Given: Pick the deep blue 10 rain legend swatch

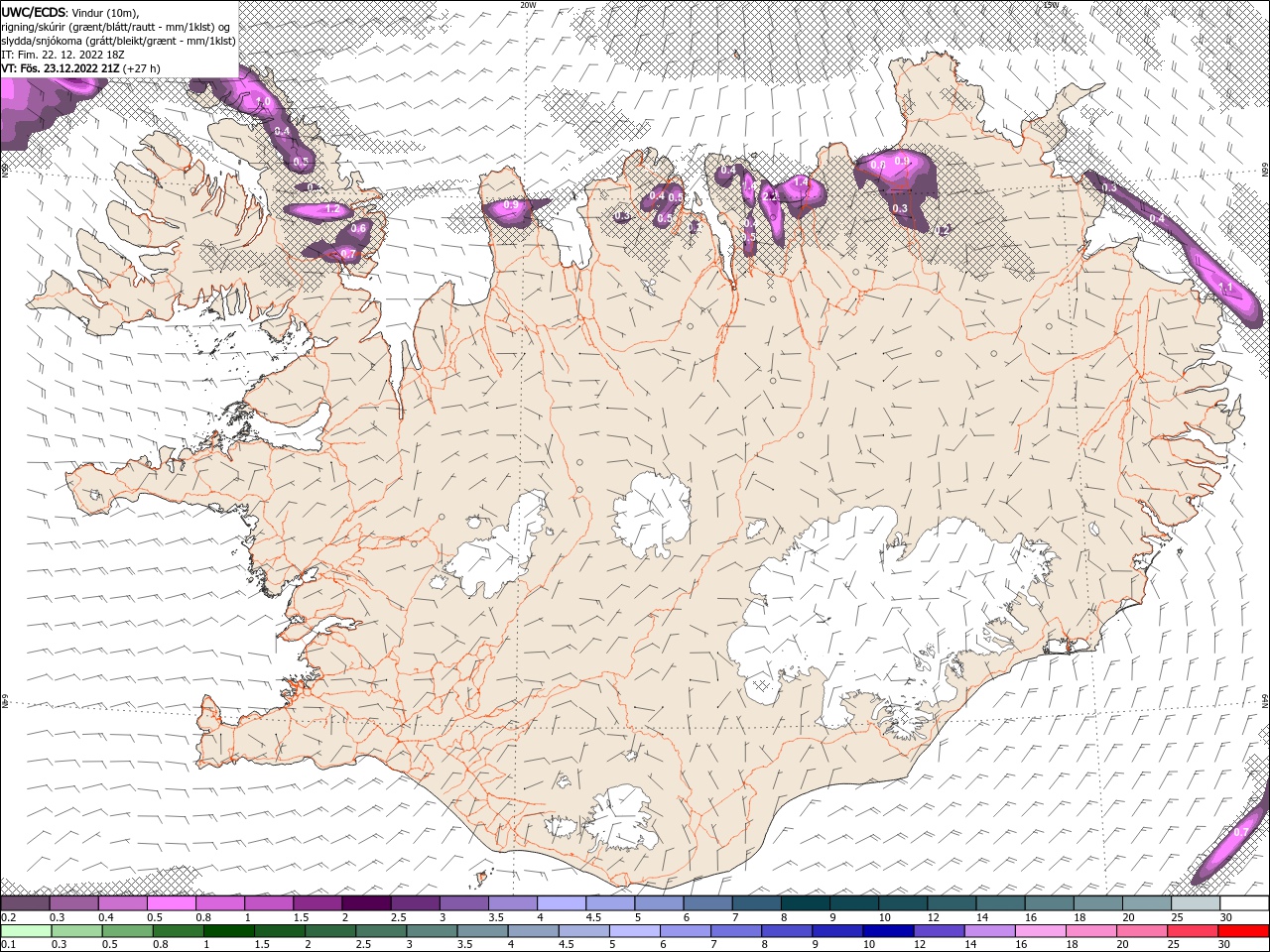Looking at the screenshot, I should [887, 931].
